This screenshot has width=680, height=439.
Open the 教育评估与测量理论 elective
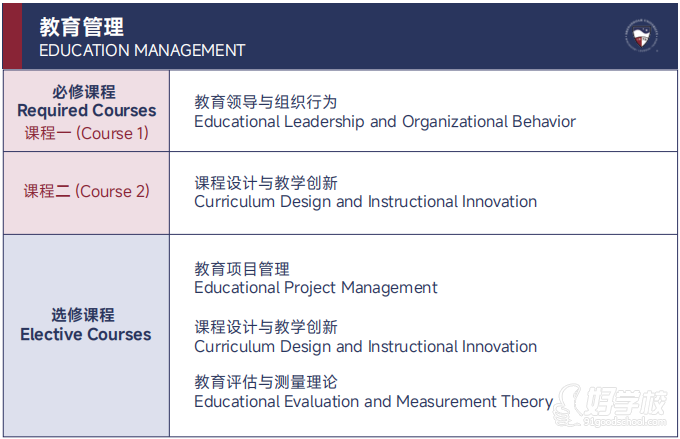click(x=266, y=382)
